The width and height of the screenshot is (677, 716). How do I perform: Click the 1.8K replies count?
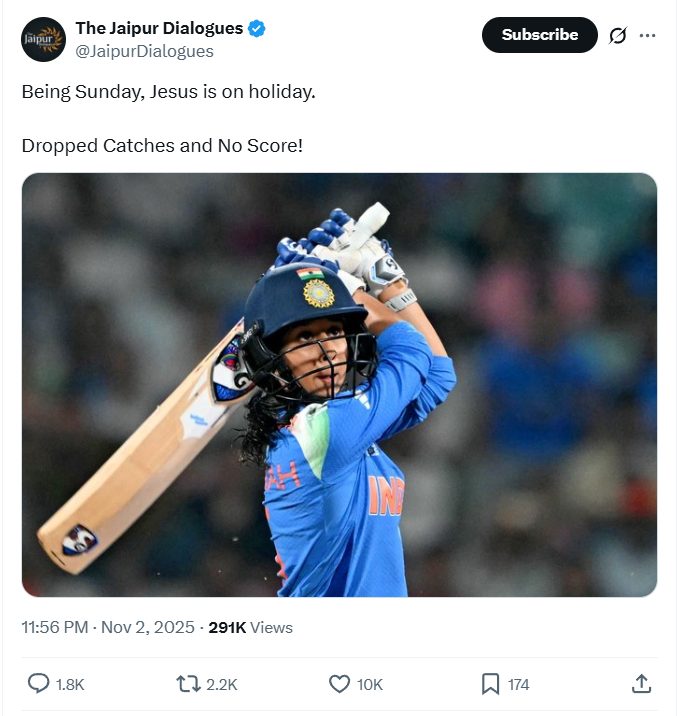click(70, 685)
